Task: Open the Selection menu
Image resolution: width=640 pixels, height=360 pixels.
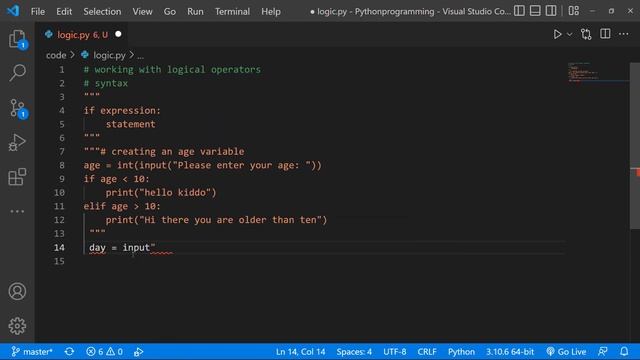Action: tap(102, 11)
